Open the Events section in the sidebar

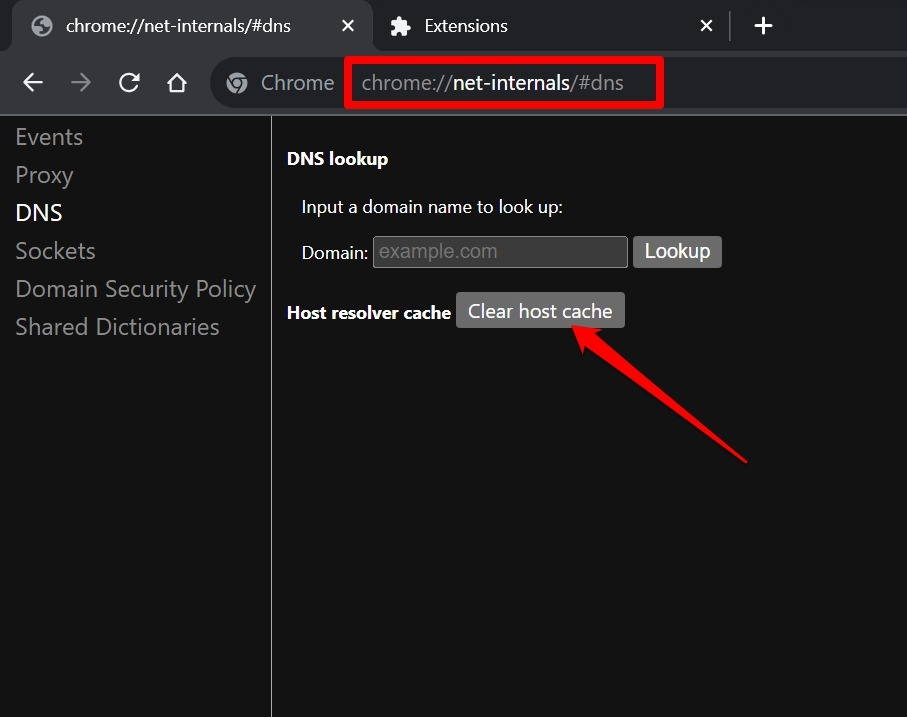[49, 137]
